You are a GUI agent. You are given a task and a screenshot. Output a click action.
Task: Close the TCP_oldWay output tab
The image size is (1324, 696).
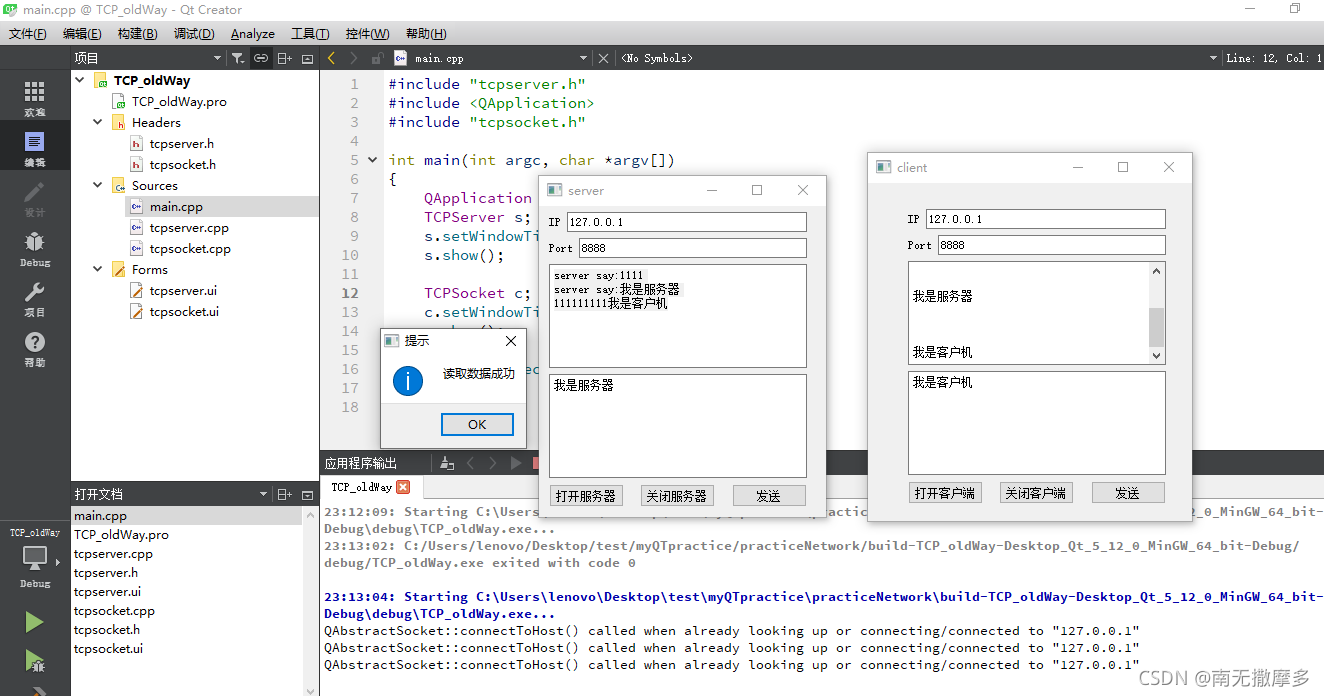pos(403,487)
